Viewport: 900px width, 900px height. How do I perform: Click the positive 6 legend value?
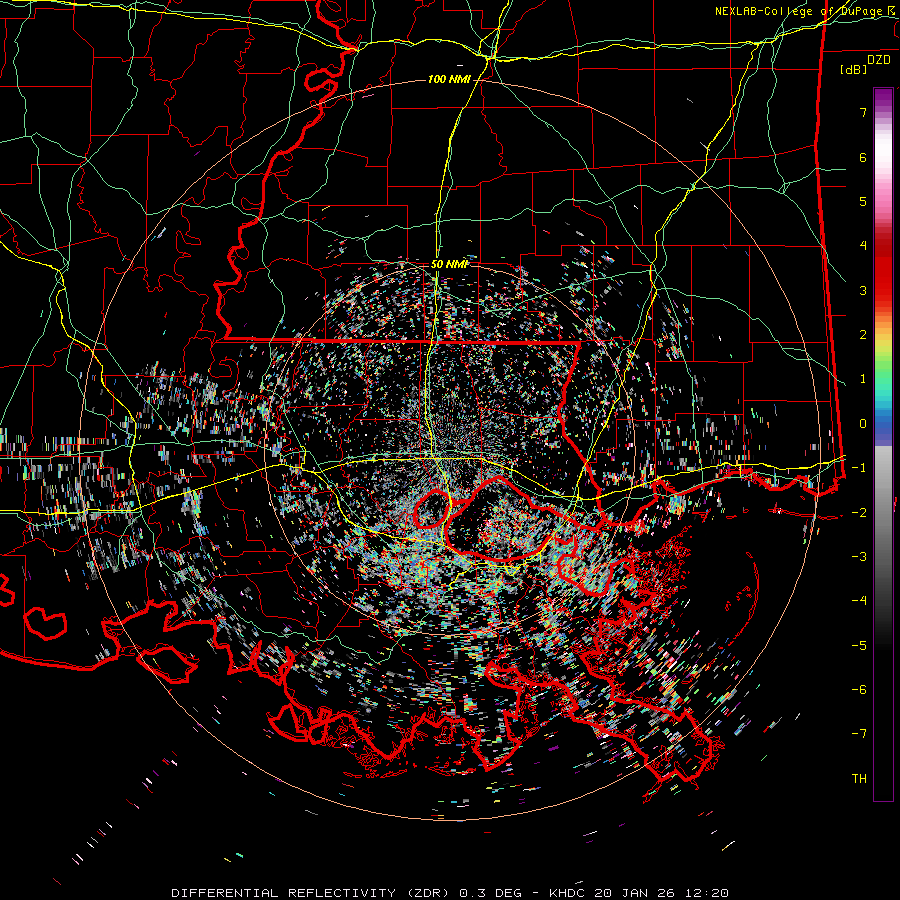[x=863, y=157]
